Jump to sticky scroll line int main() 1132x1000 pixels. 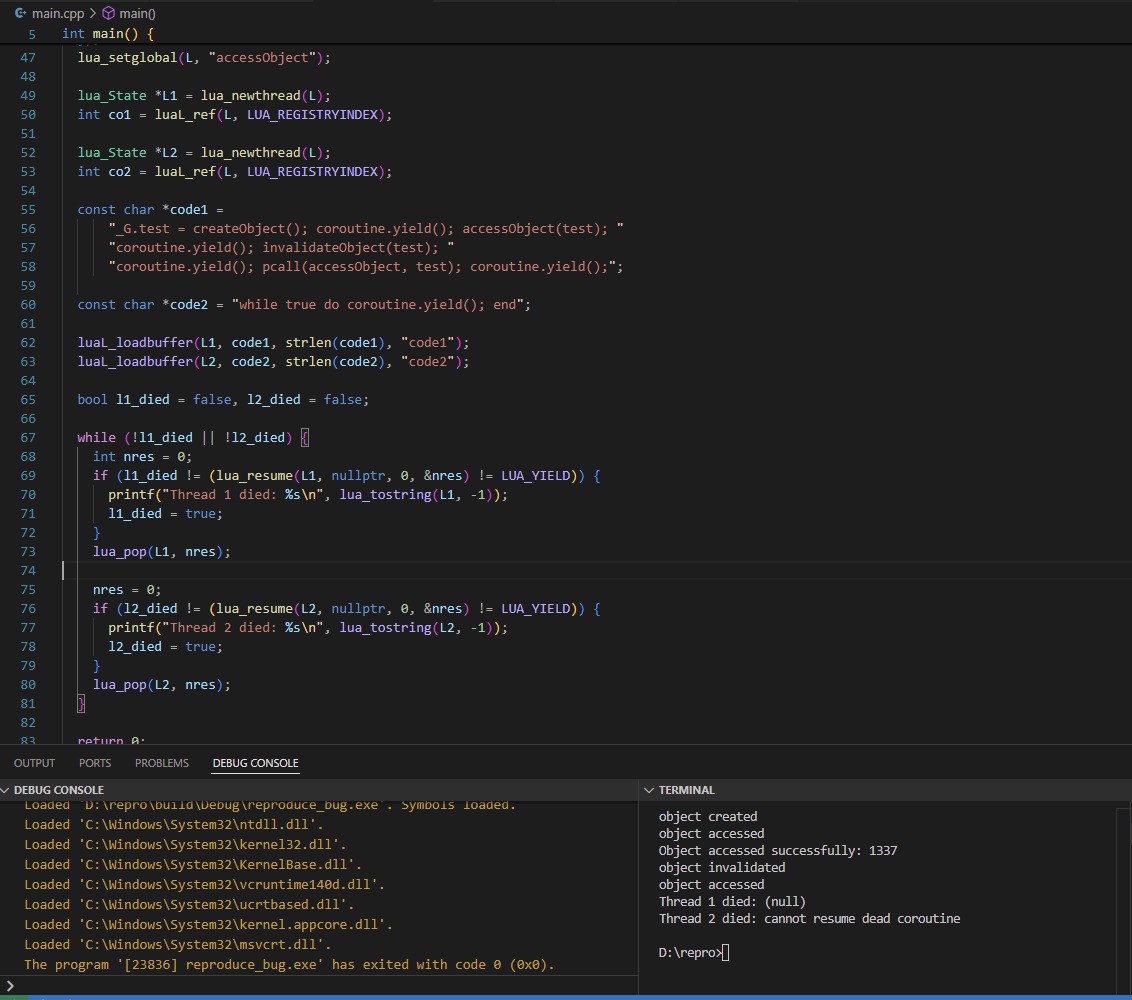tap(108, 33)
